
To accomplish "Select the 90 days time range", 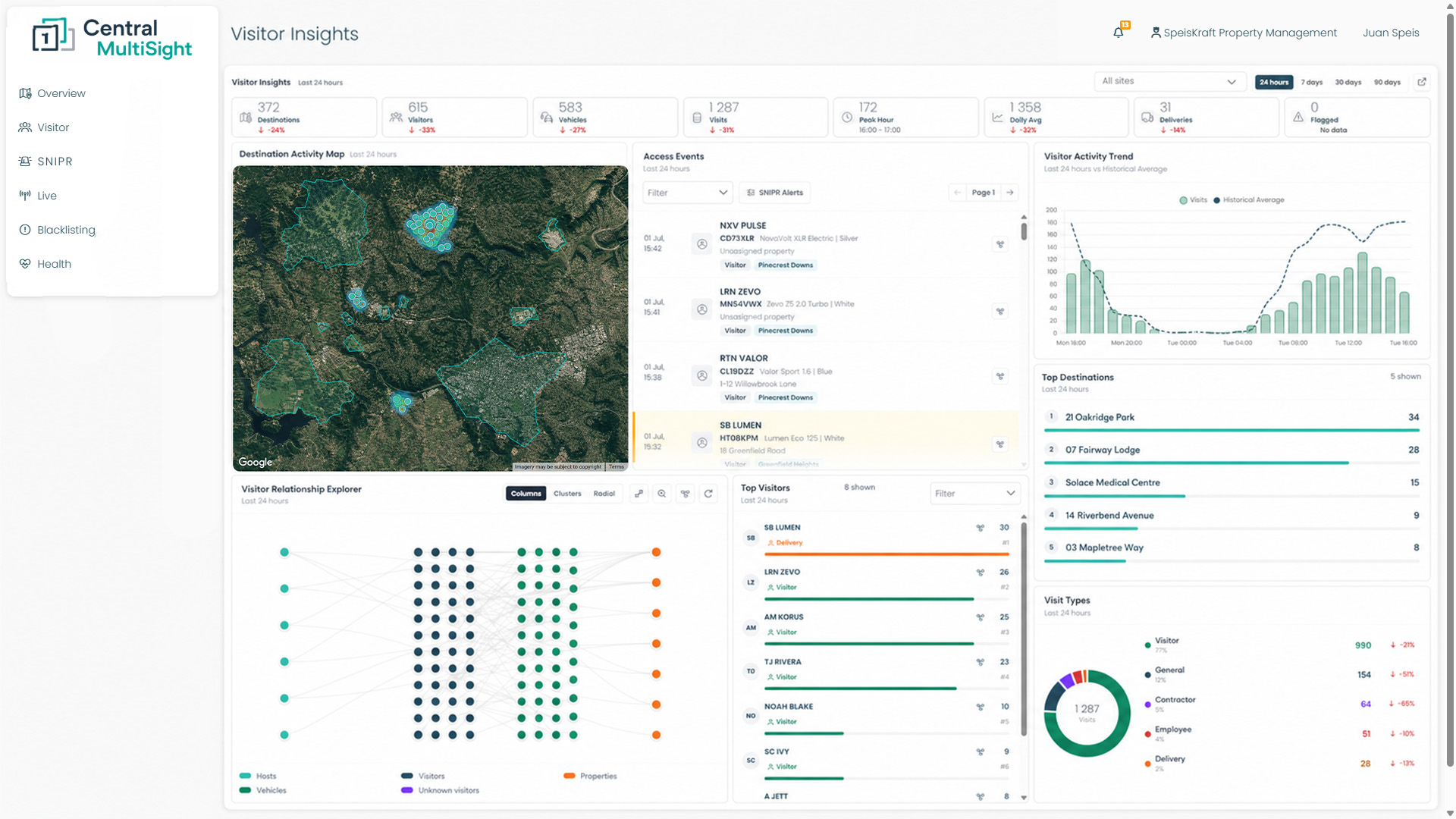I will [1387, 82].
